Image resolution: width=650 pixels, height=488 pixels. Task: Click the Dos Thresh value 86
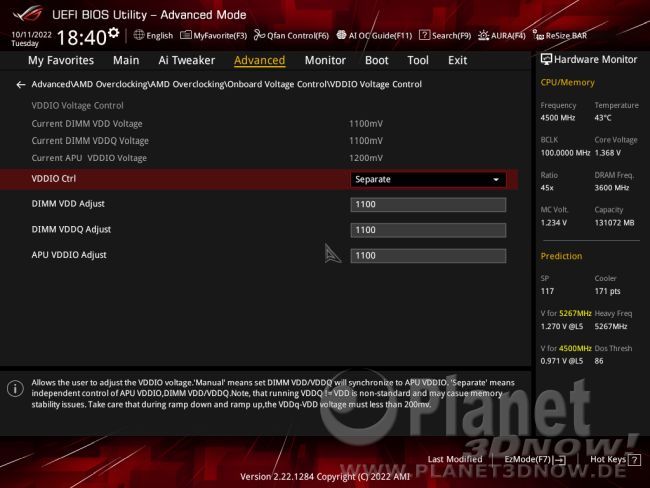[x=599, y=361]
